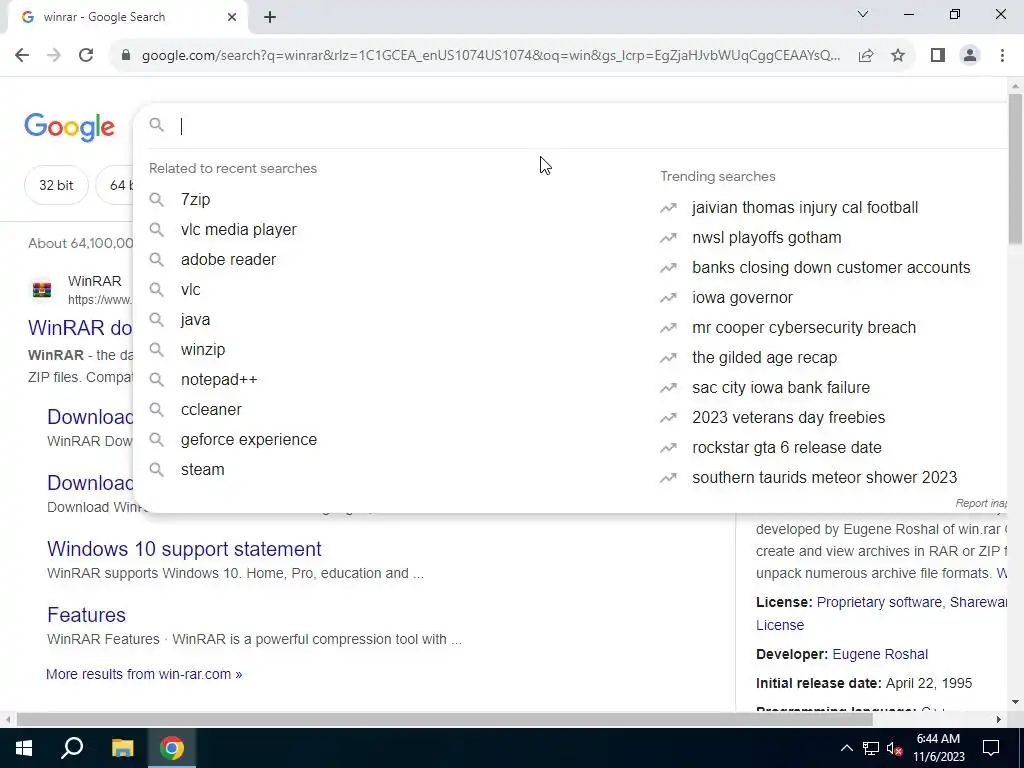Viewport: 1024px width, 768px height.
Task: Choose winzip suggestion
Action: [203, 350]
